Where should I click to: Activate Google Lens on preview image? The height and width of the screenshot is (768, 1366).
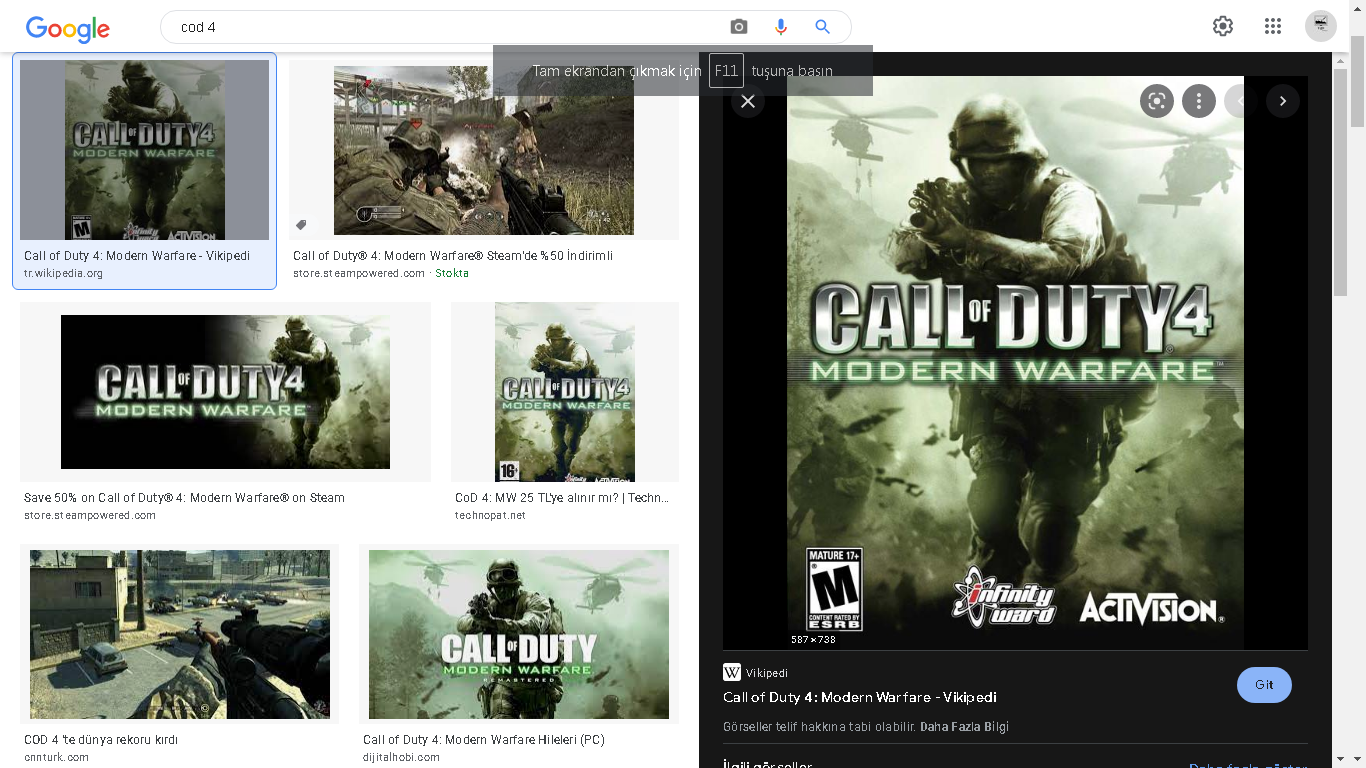pyautogui.click(x=1157, y=101)
